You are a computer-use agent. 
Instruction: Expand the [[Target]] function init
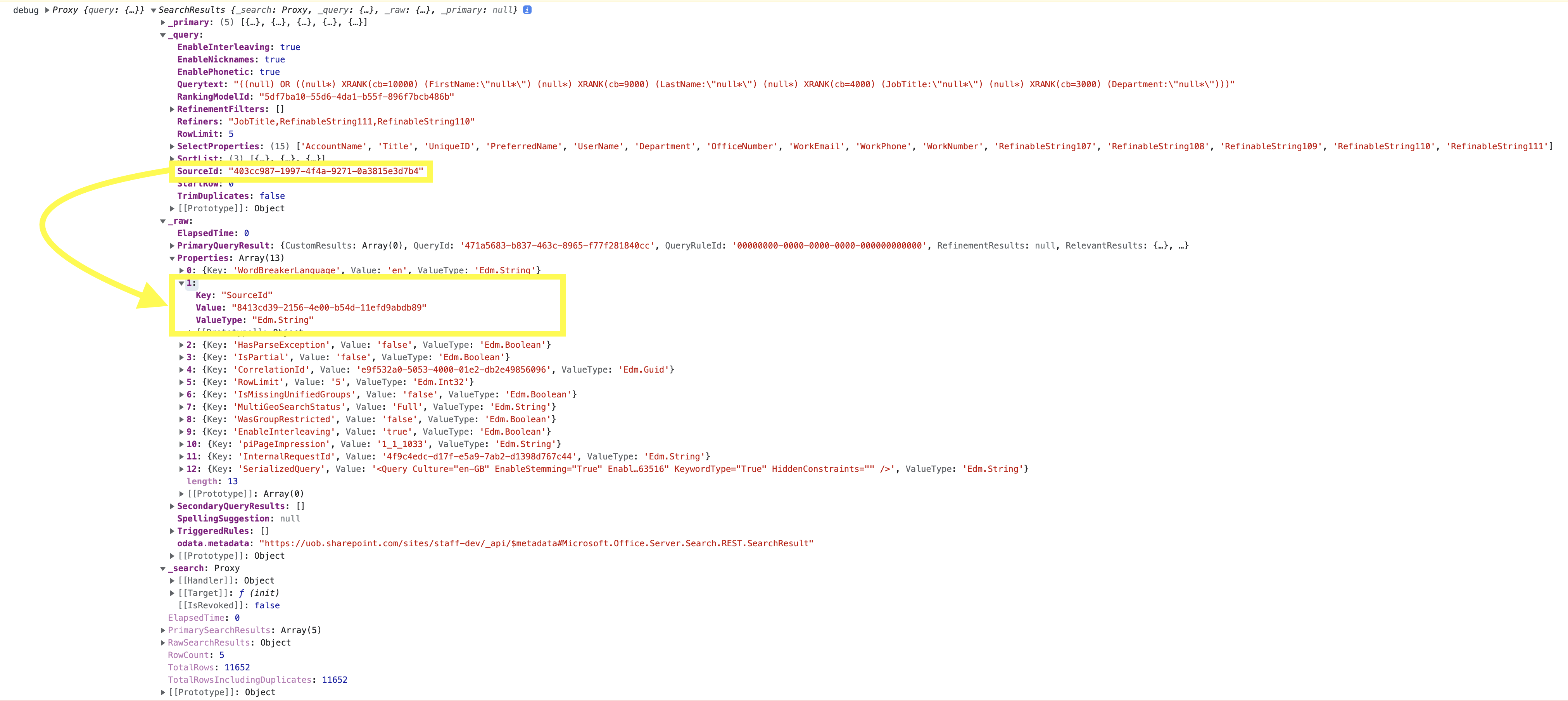click(172, 593)
